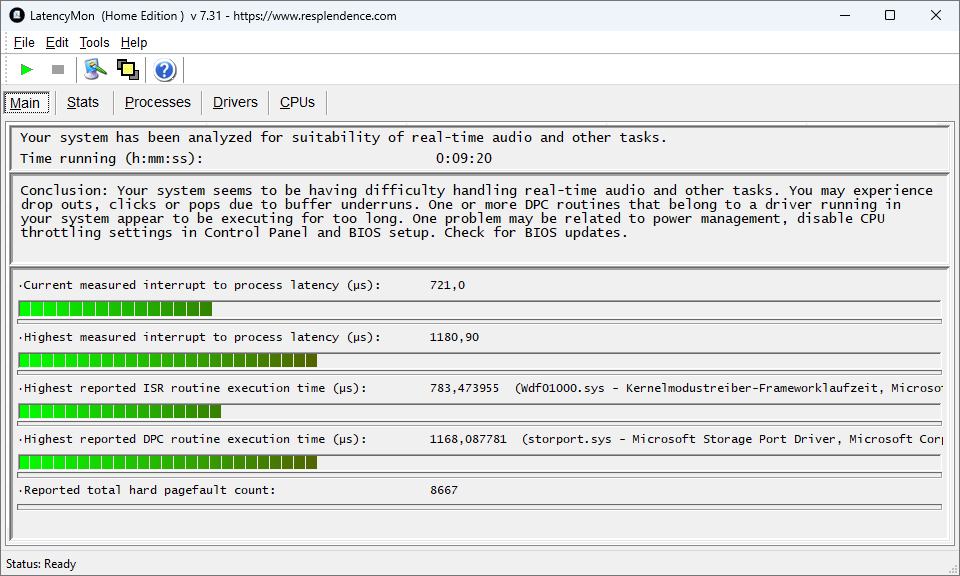Image resolution: width=960 pixels, height=576 pixels.
Task: Click the Conclusion paragraph text
Action: click(476, 212)
